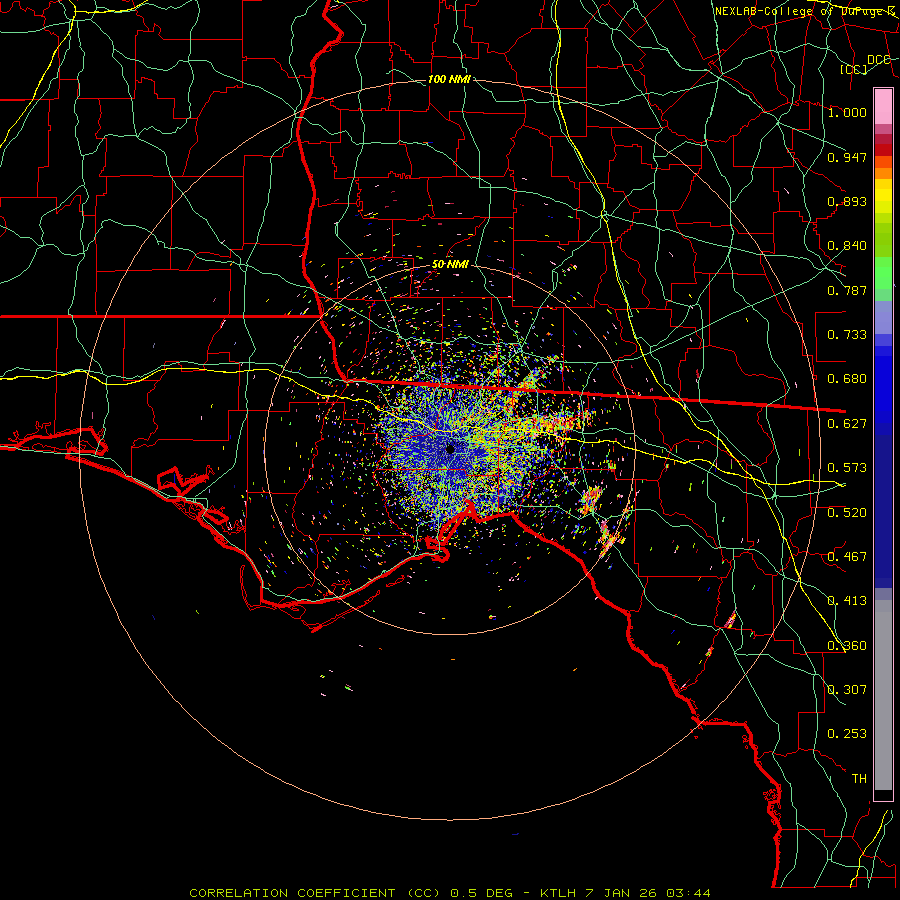Select the 0.413 scale value
900x900 pixels.
(847, 601)
